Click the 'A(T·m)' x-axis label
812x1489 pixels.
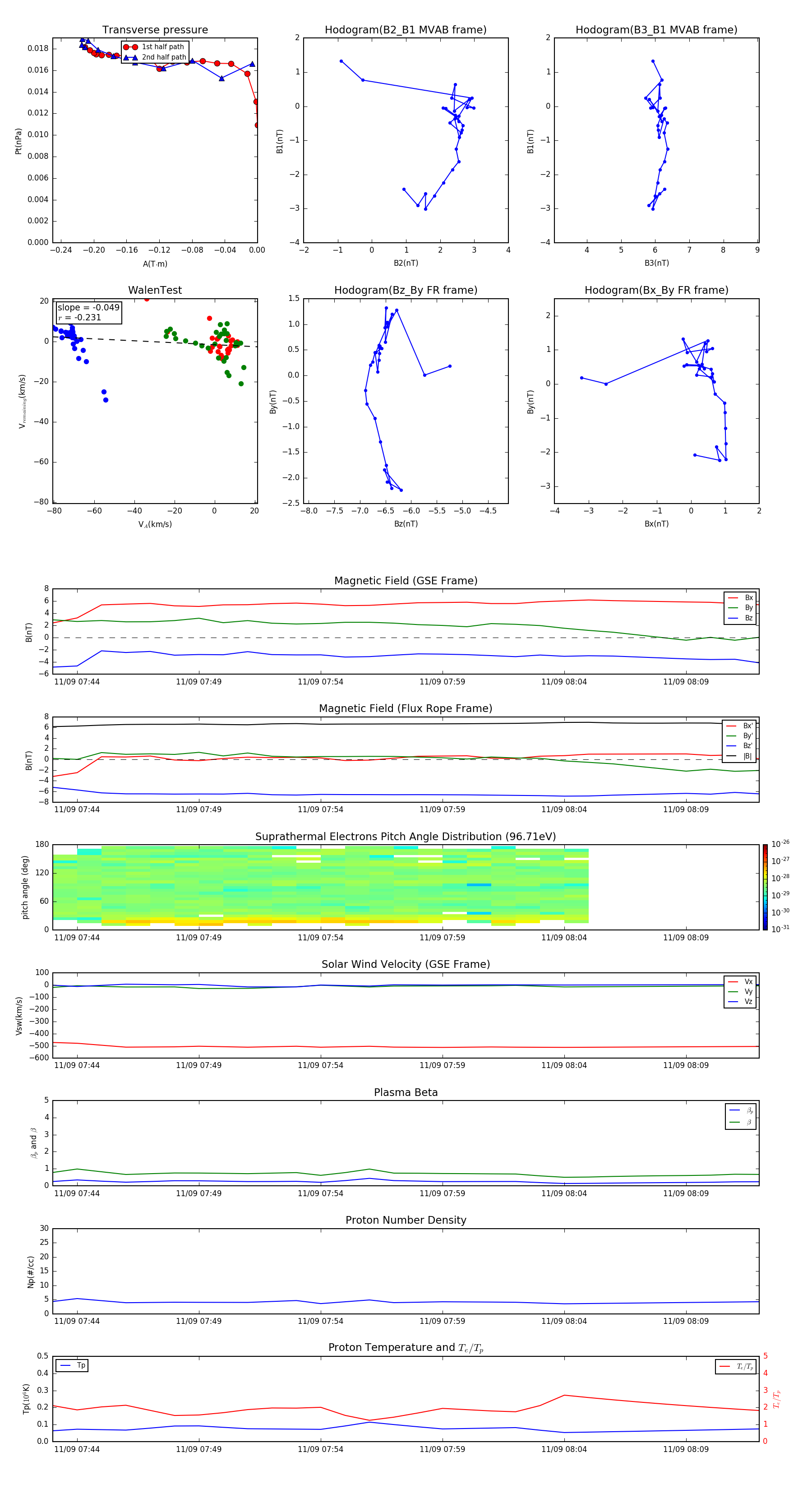point(155,264)
